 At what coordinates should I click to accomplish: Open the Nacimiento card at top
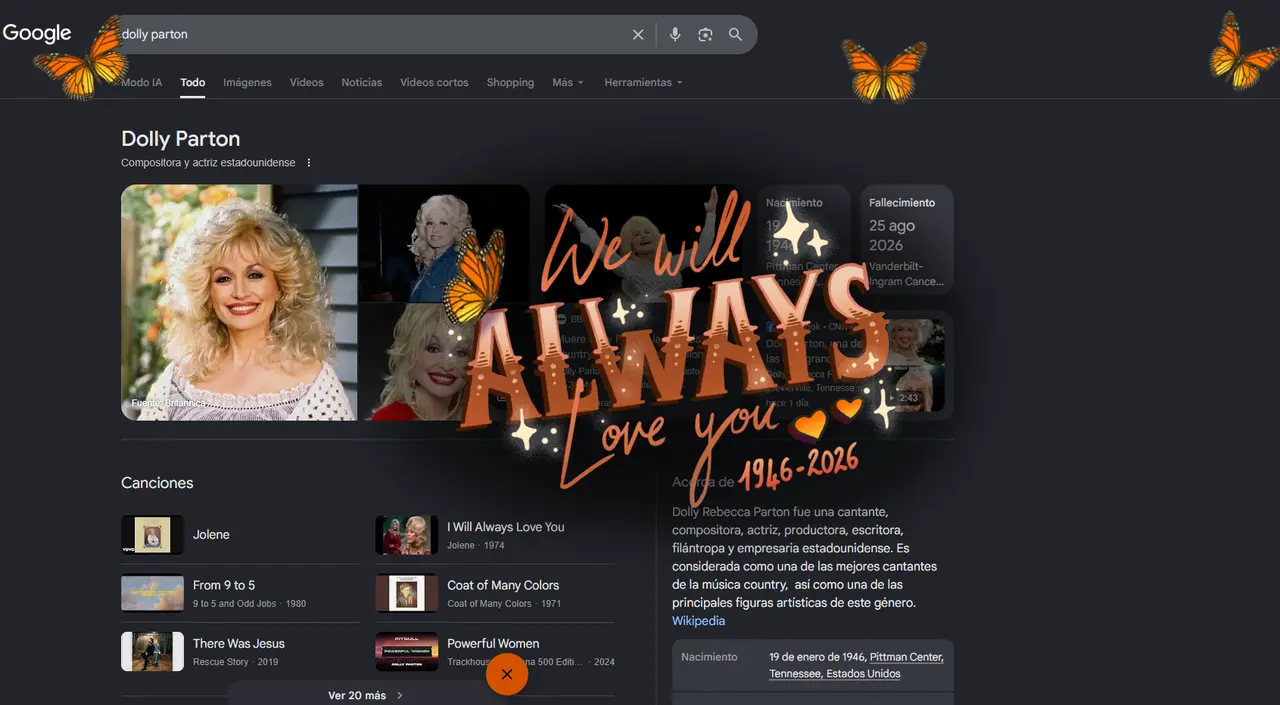(803, 240)
